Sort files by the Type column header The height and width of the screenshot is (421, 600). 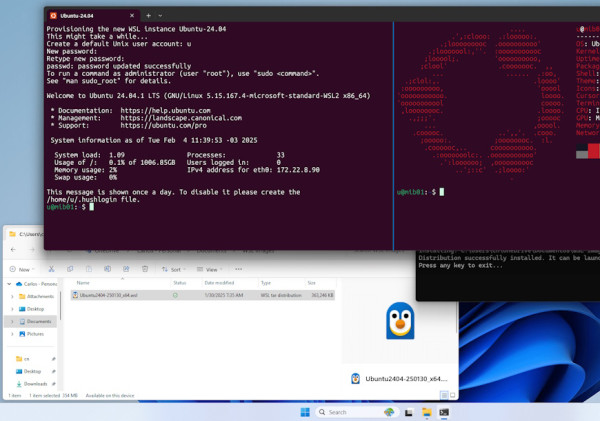266,283
